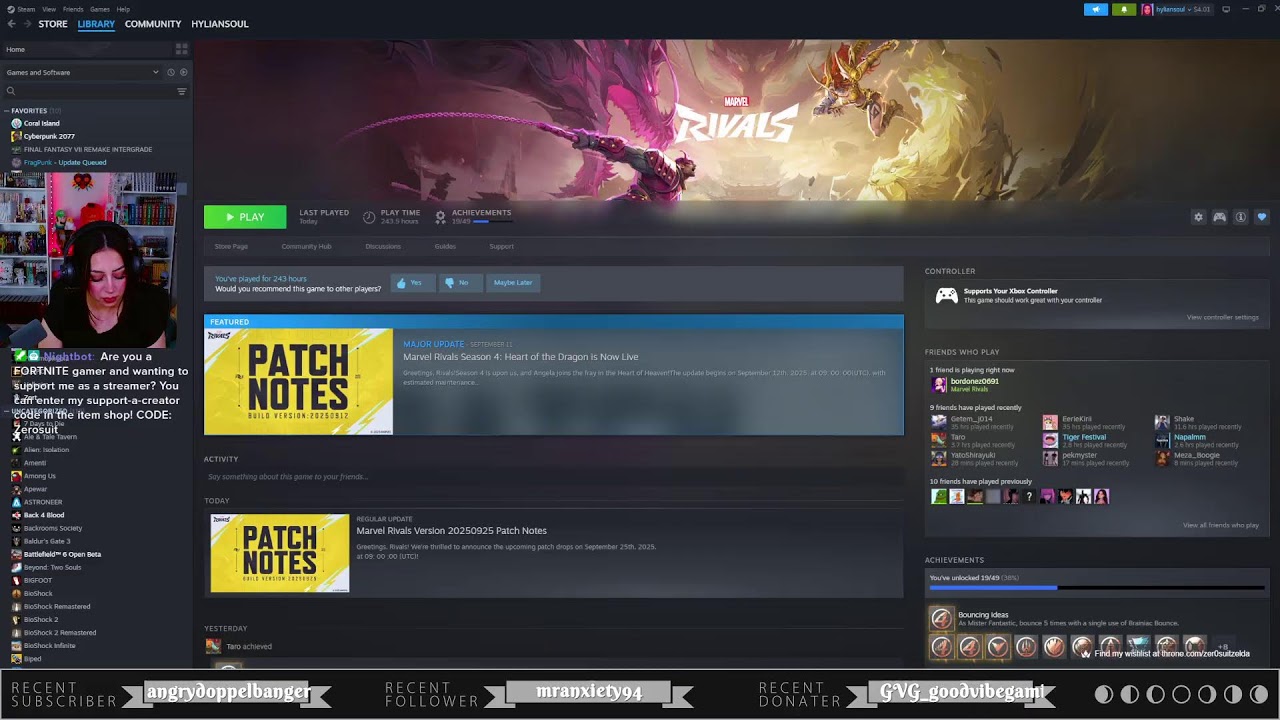Select BioShock Infinite in the game list
Image resolution: width=1280 pixels, height=720 pixels.
coord(49,645)
